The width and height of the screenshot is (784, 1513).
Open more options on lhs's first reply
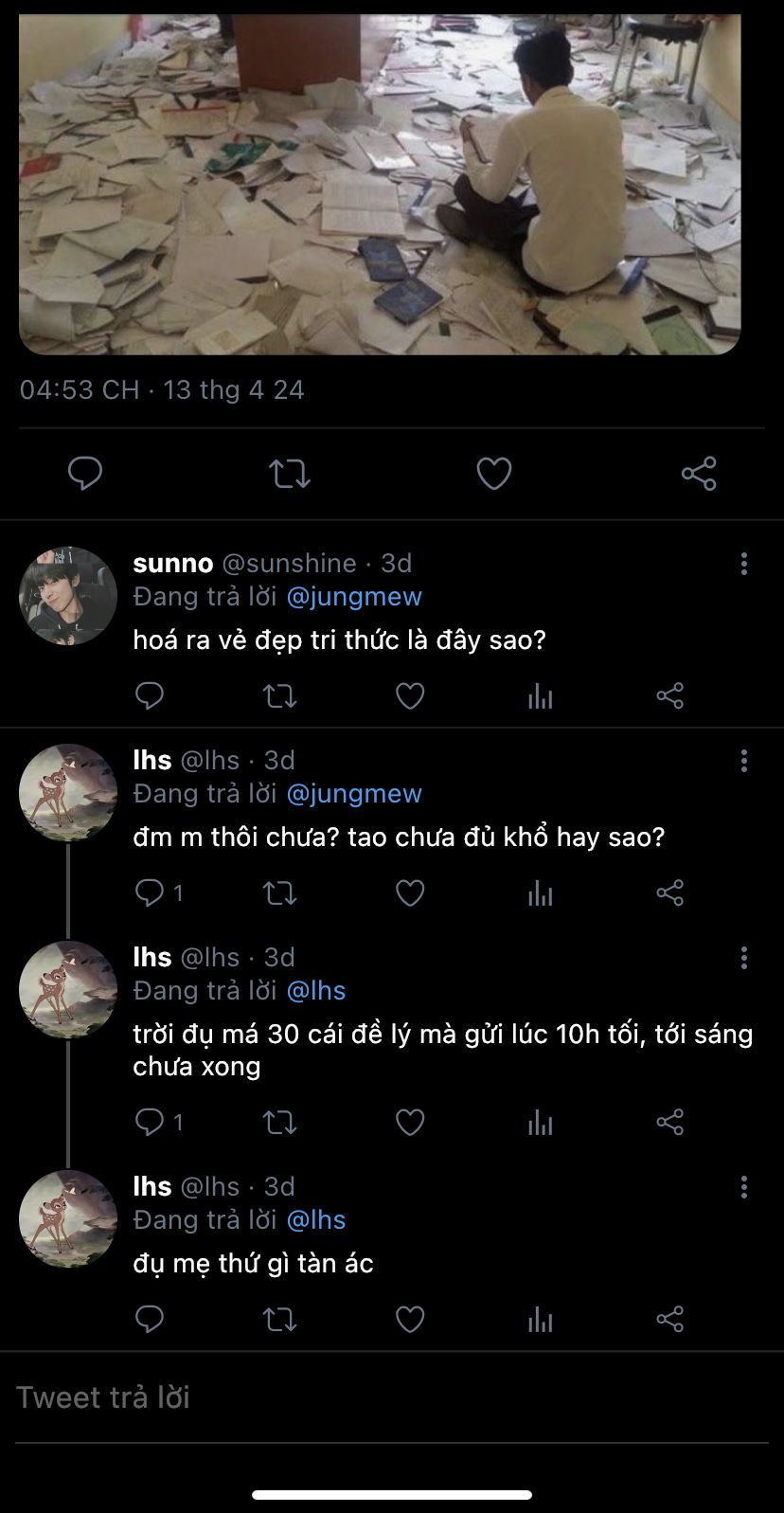744,761
